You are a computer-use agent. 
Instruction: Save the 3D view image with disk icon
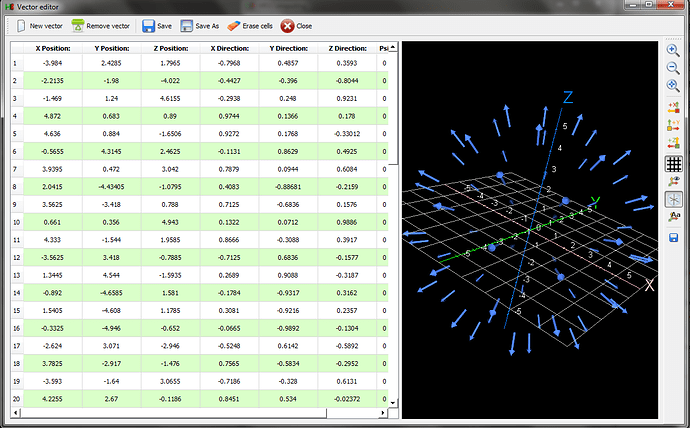(674, 237)
